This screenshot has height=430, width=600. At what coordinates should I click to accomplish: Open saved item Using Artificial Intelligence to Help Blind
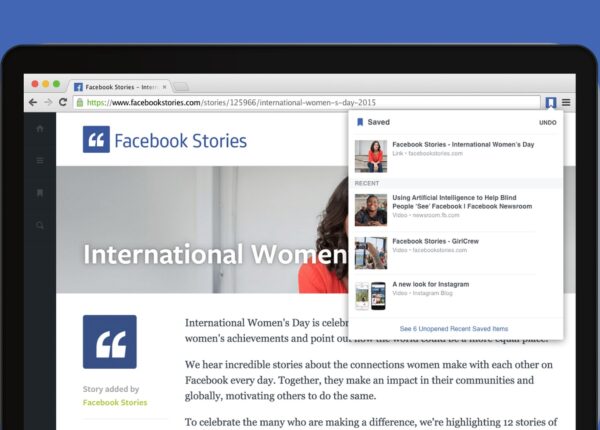(455, 210)
